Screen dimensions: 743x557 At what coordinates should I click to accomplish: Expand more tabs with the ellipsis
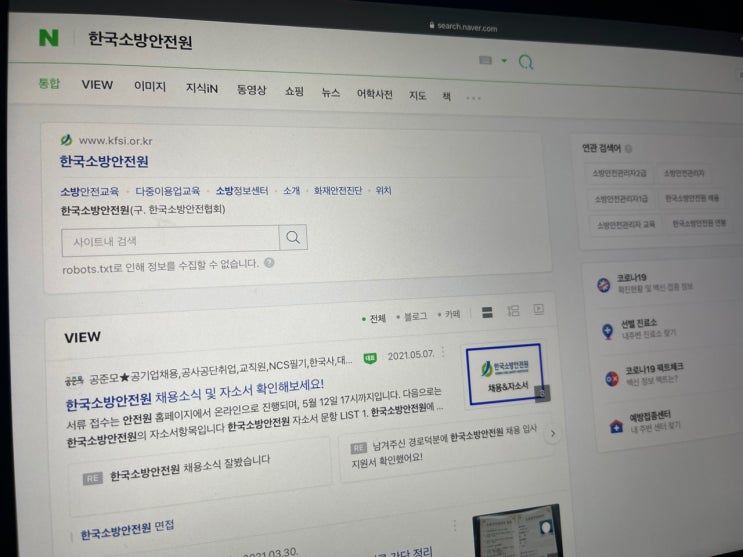coord(473,98)
